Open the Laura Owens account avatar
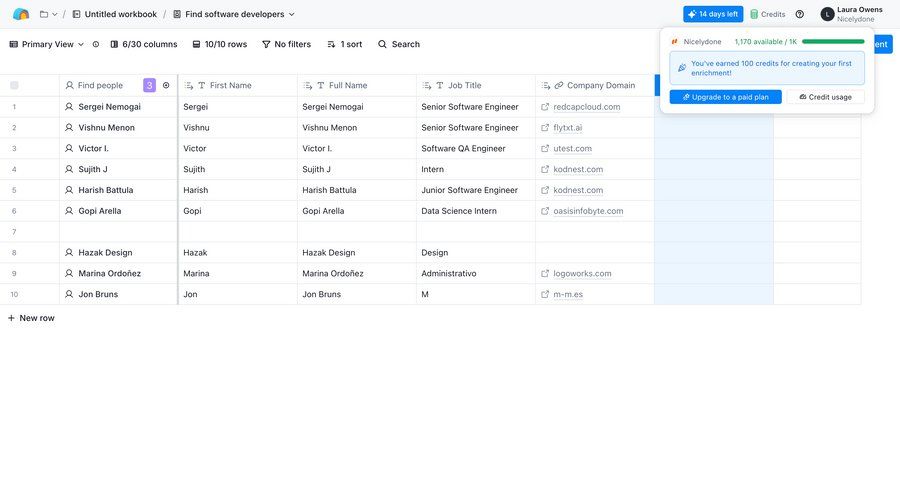Screen dimensions: 900x484 (827, 14)
